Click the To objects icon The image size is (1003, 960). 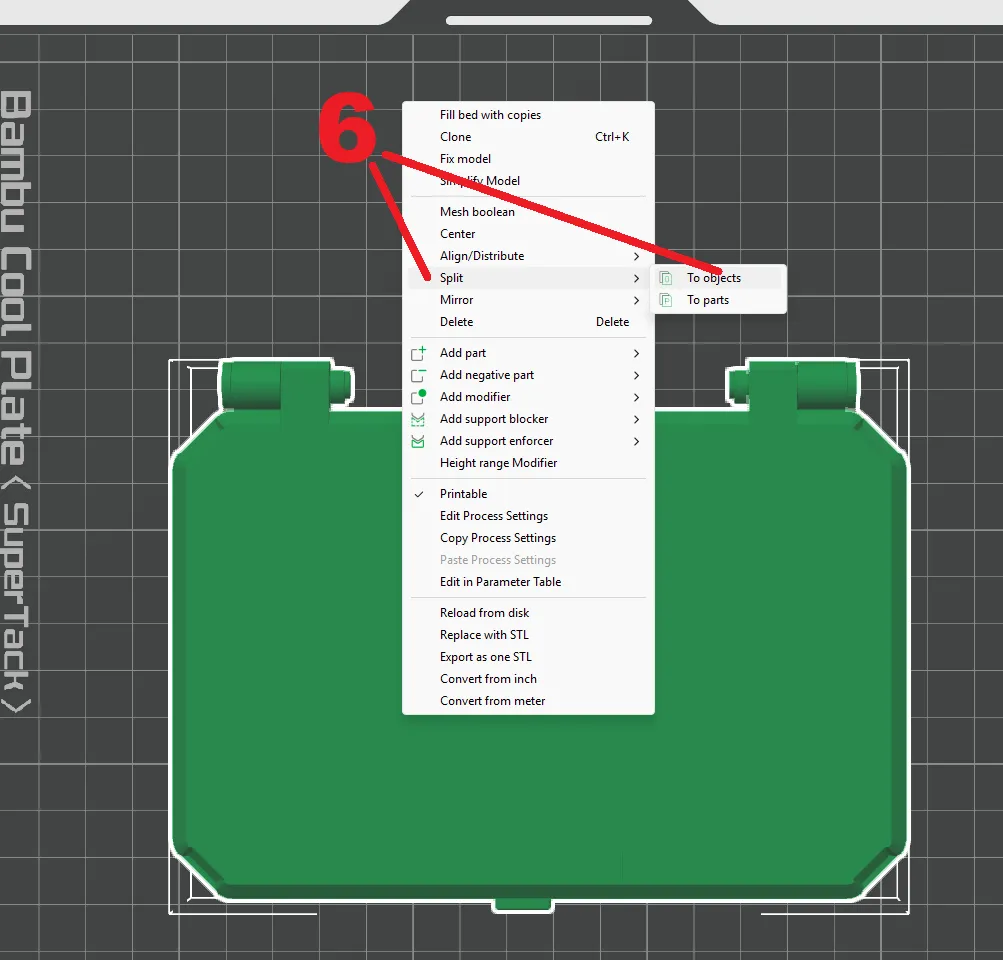666,278
